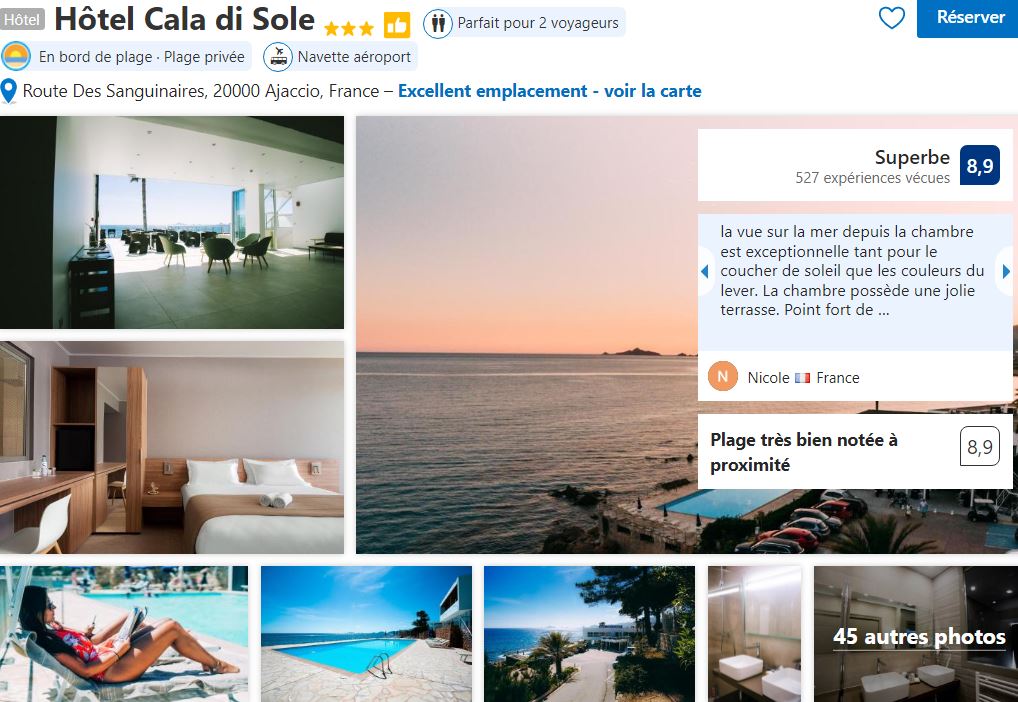Click the three yellow star rating
Screen dimensions: 1018x702
pos(349,29)
